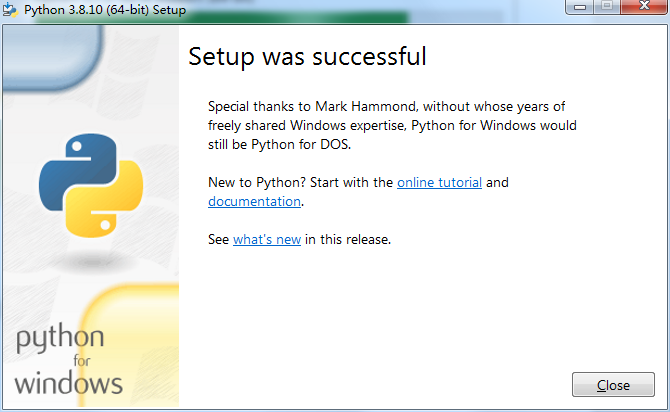Click the greyed-out maximize window button

click(607, 8)
